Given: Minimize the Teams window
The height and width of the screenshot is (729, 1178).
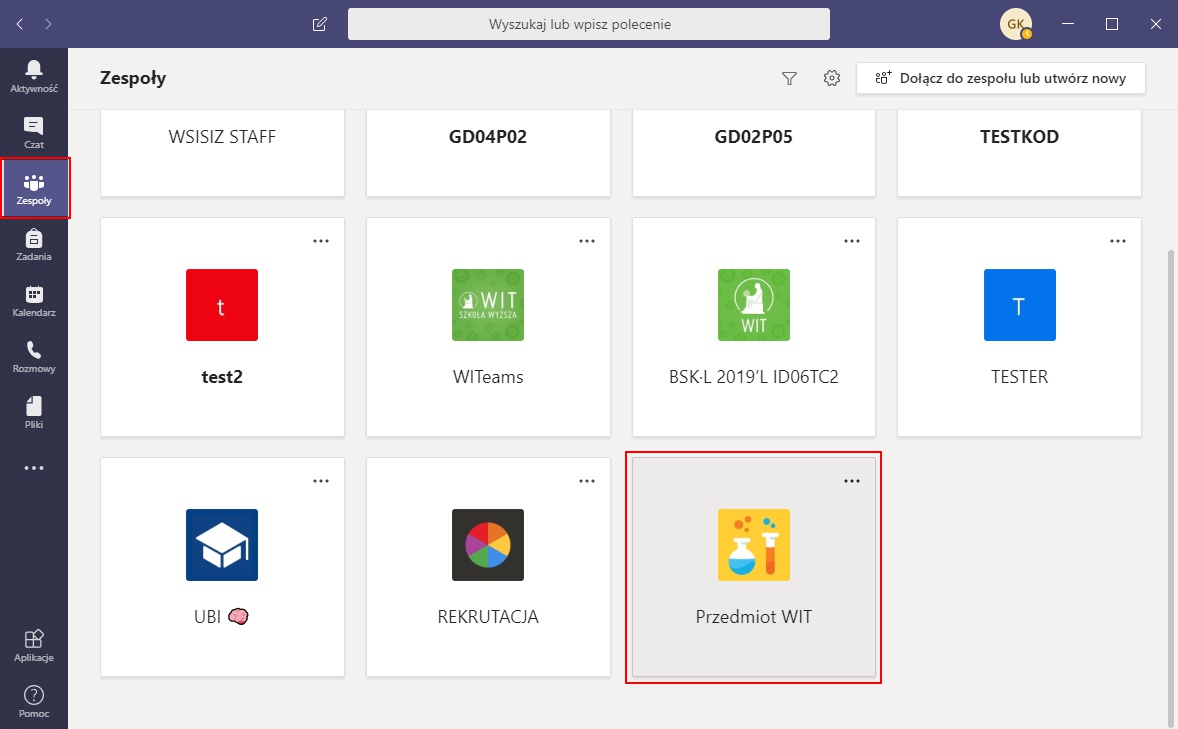Looking at the screenshot, I should pyautogui.click(x=1068, y=24).
